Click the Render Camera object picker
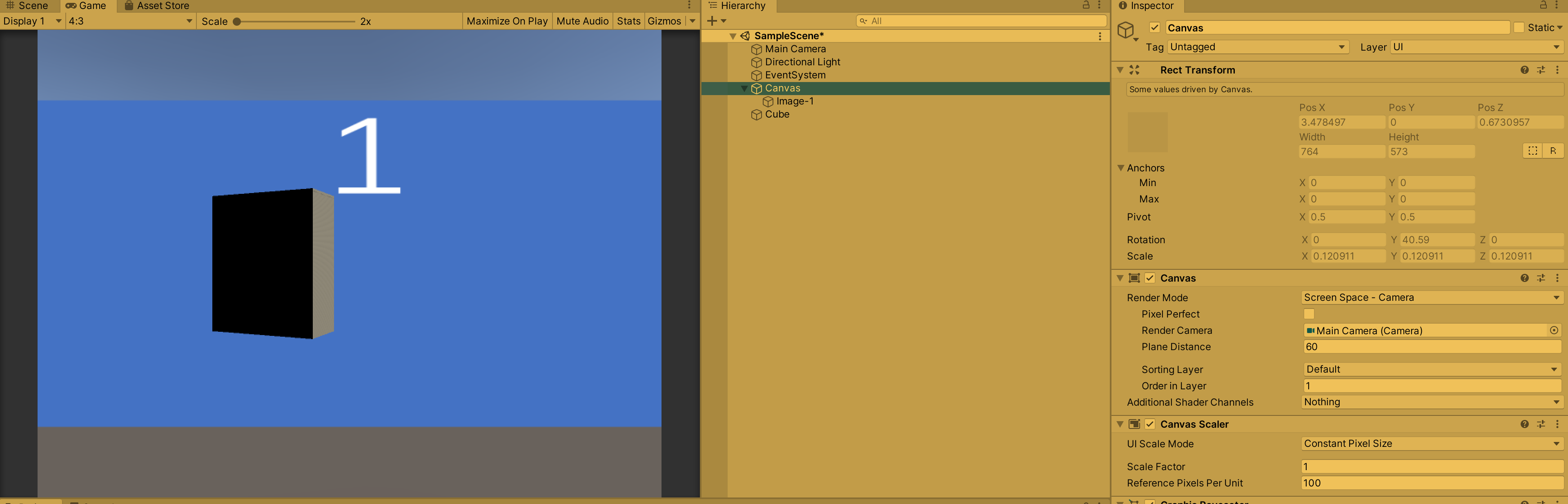This screenshot has width=1568, height=504. (x=1553, y=331)
